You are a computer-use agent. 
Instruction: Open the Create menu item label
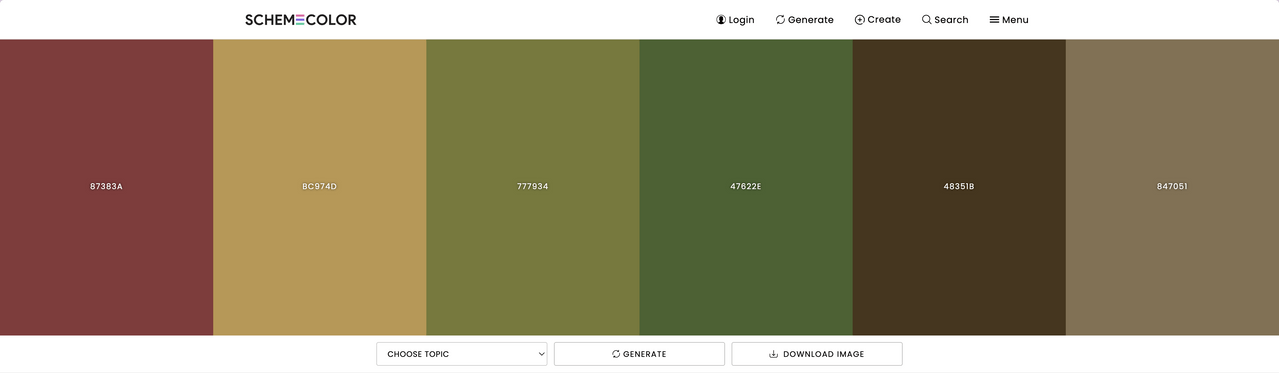point(884,20)
